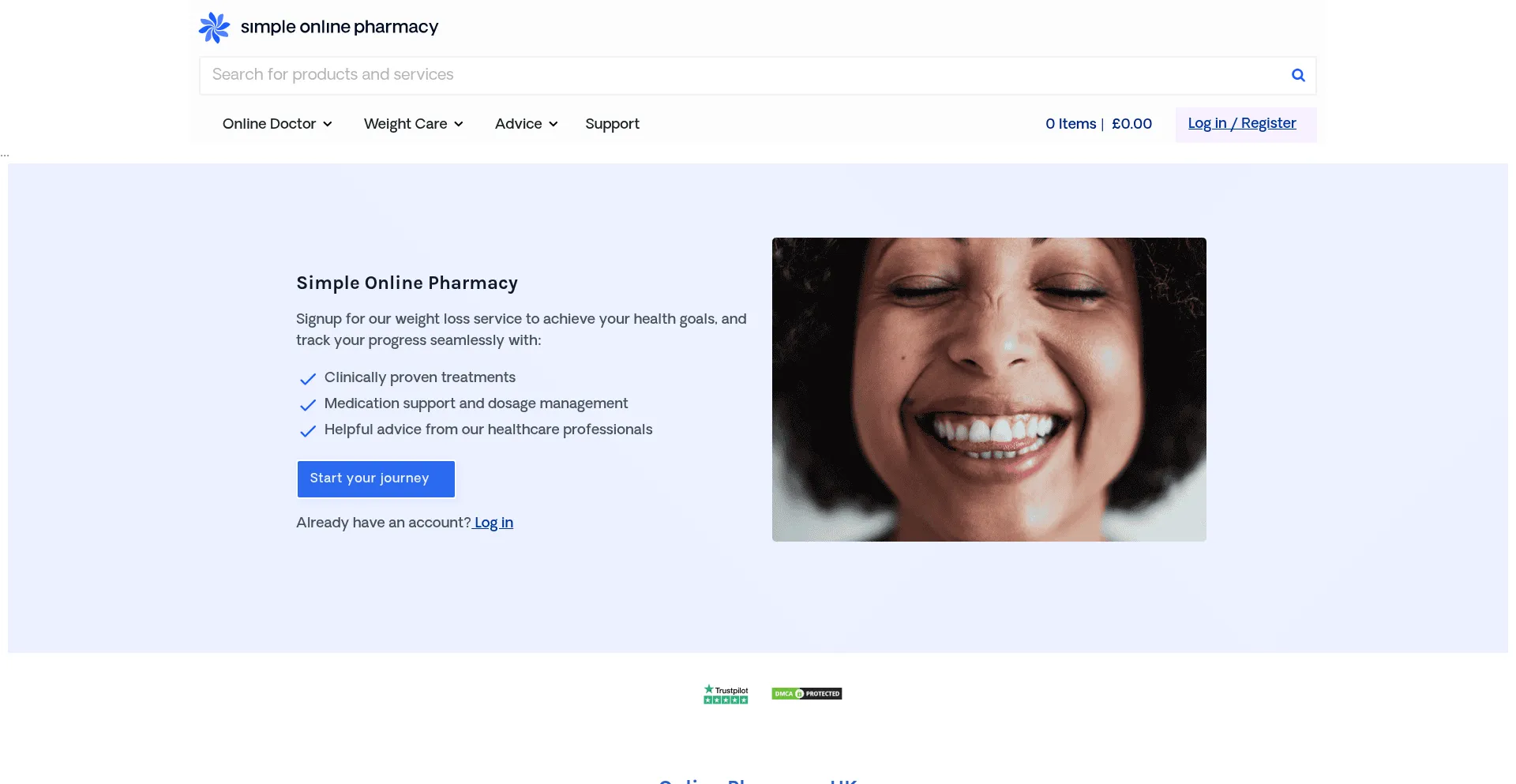Click the simple online pharmacy wordmark
Screen dimensions: 1516x784
click(x=340, y=27)
